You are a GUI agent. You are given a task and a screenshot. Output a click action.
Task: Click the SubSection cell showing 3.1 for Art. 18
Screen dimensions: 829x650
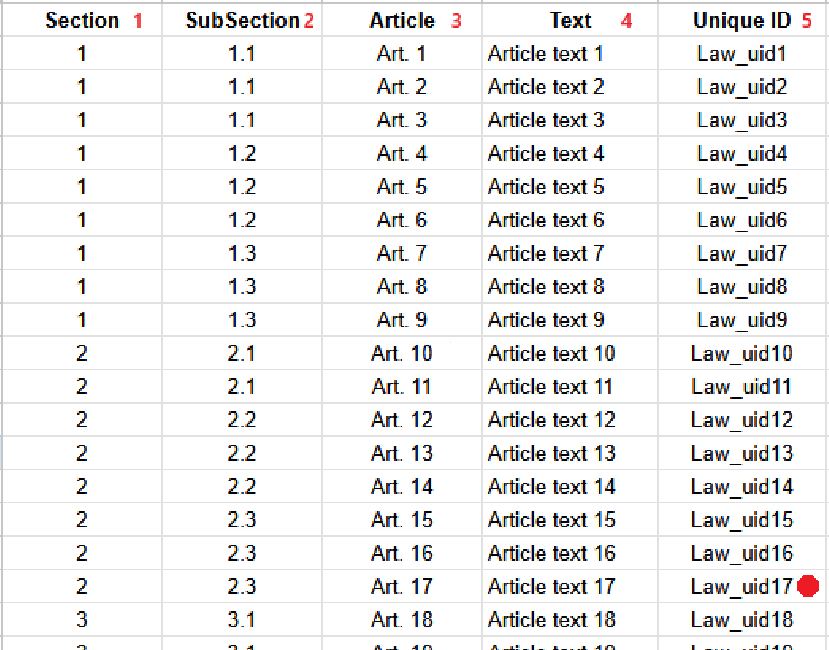(x=242, y=620)
